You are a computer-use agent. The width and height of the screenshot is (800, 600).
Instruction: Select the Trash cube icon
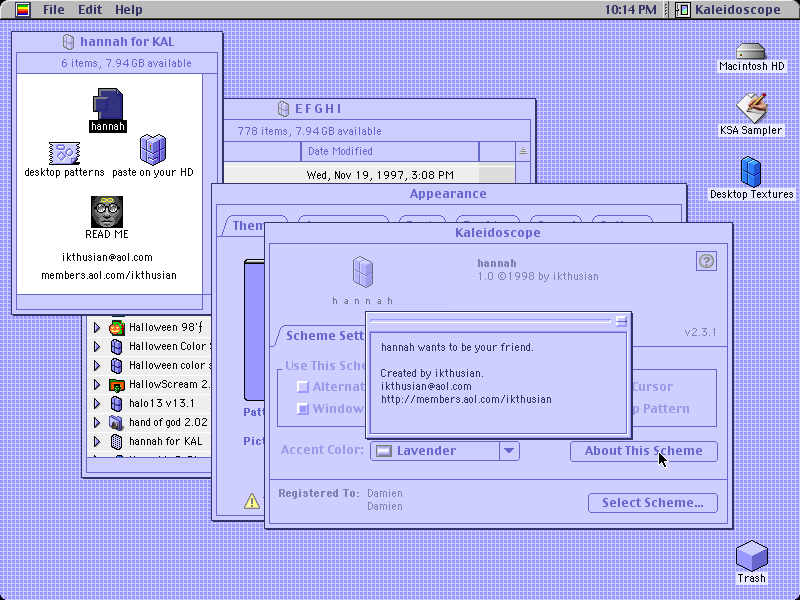pyautogui.click(x=752, y=556)
